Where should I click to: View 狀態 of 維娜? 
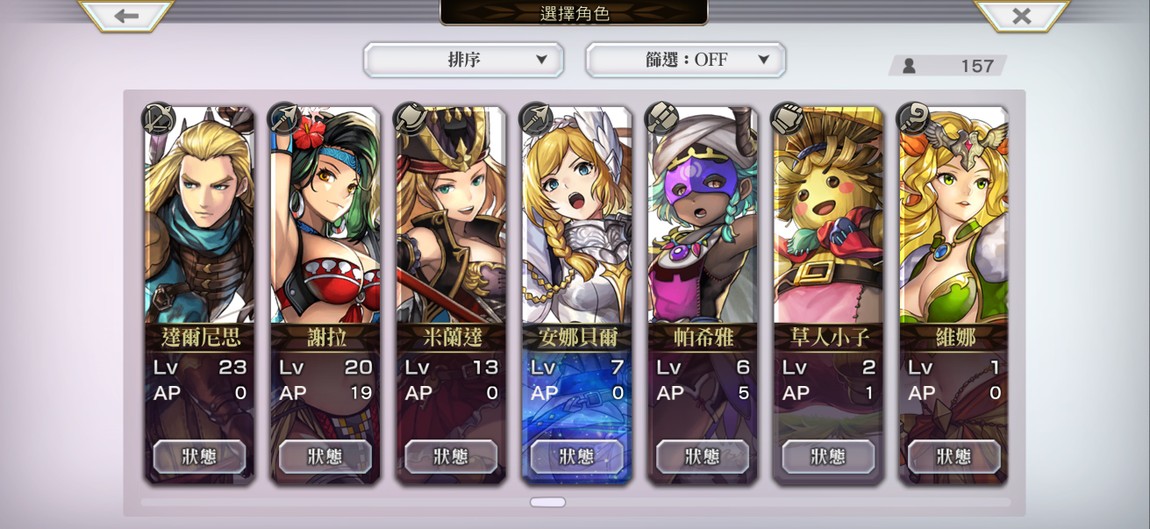(x=953, y=456)
